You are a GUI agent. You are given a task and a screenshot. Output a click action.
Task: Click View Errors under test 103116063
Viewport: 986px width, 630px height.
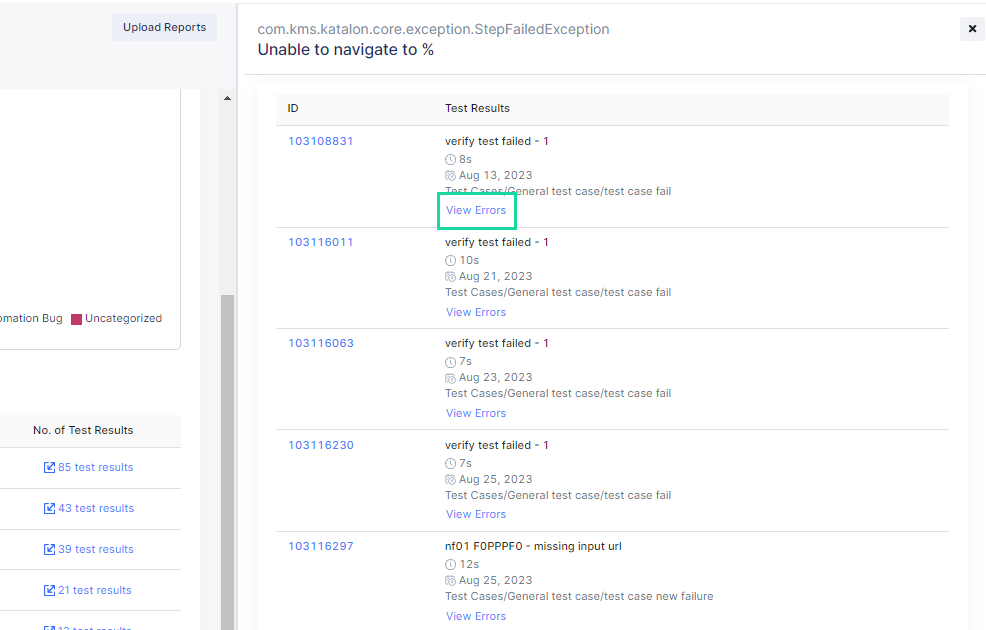click(475, 412)
